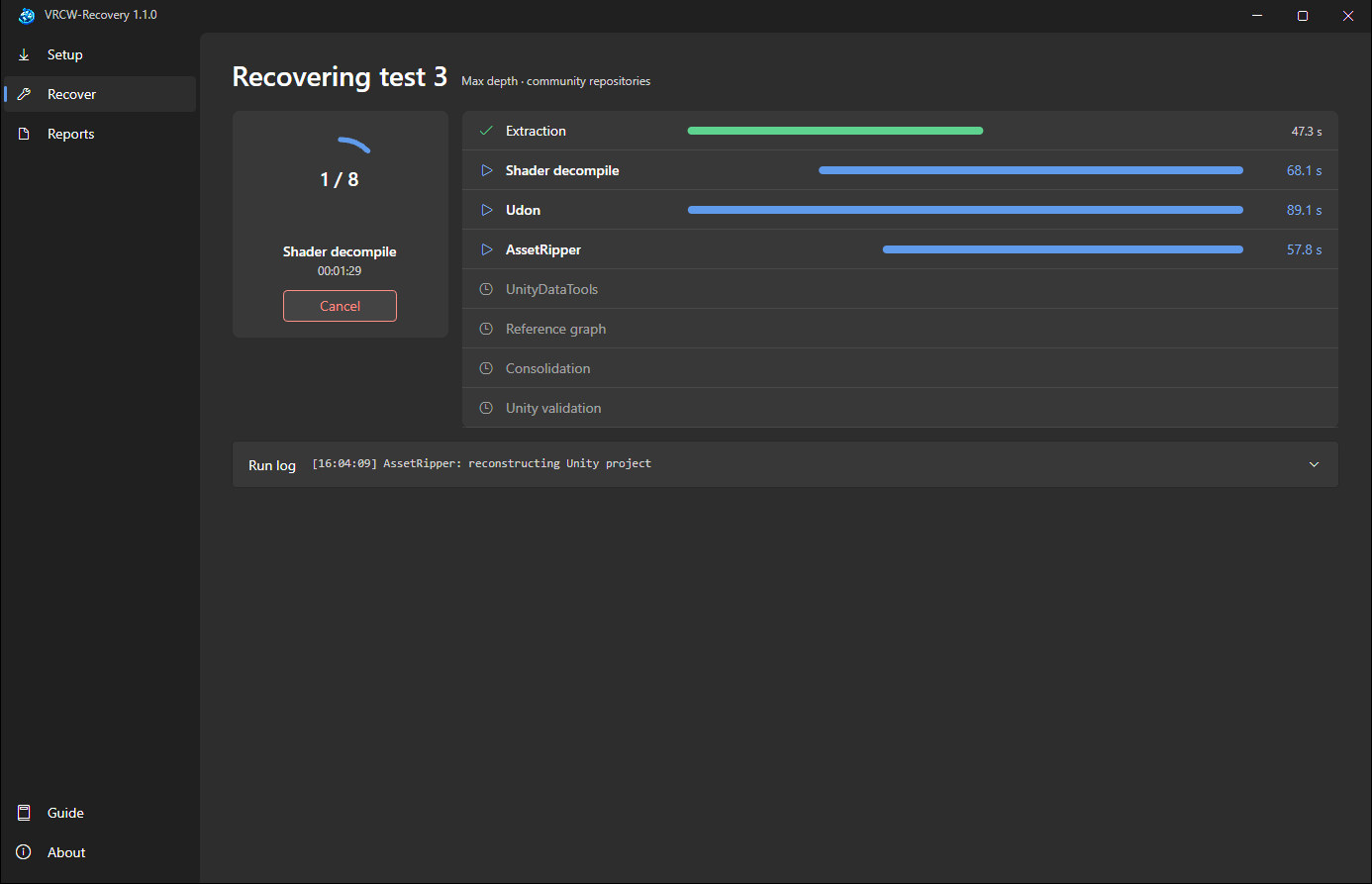Click the Run log message about AssetRipper
Image resolution: width=1372 pixels, height=884 pixels.
[481, 463]
